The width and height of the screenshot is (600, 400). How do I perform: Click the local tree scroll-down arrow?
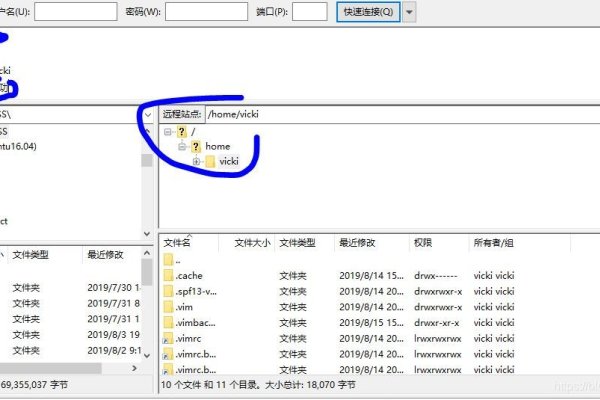(147, 233)
